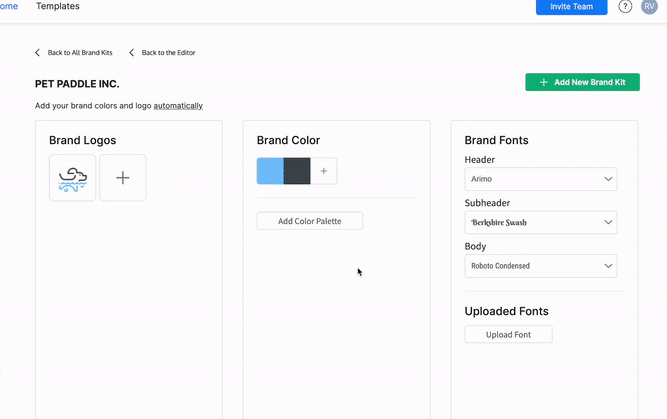Open the Header font dropdown showing Arimo
Image resolution: width=667 pixels, height=419 pixels.
coord(540,179)
